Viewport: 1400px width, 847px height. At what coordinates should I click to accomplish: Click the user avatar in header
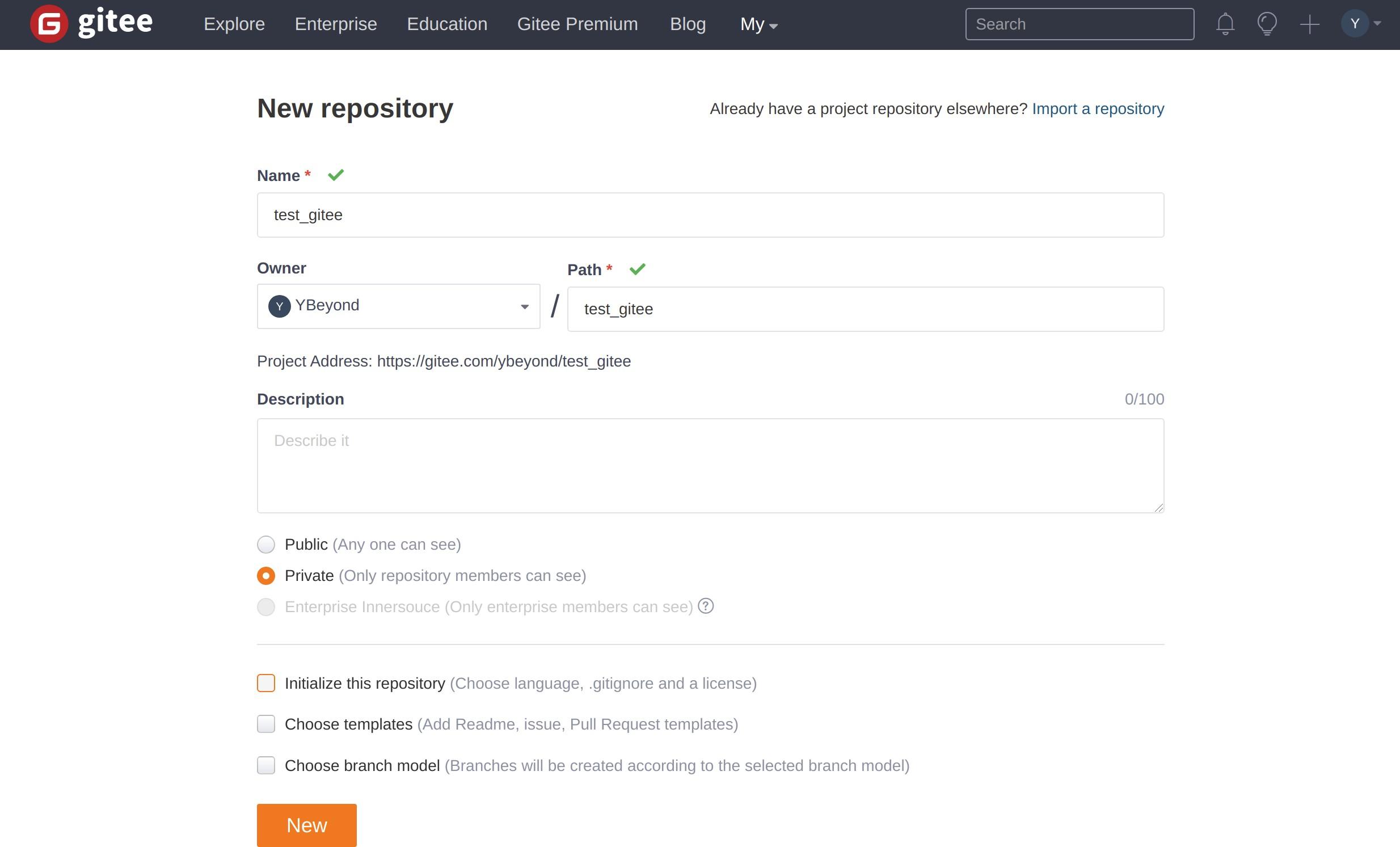pos(1355,24)
